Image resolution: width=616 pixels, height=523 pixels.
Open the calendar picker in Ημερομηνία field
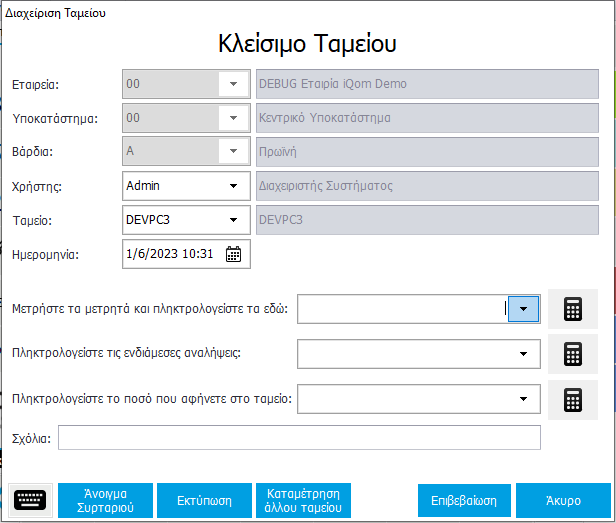[x=233, y=254]
